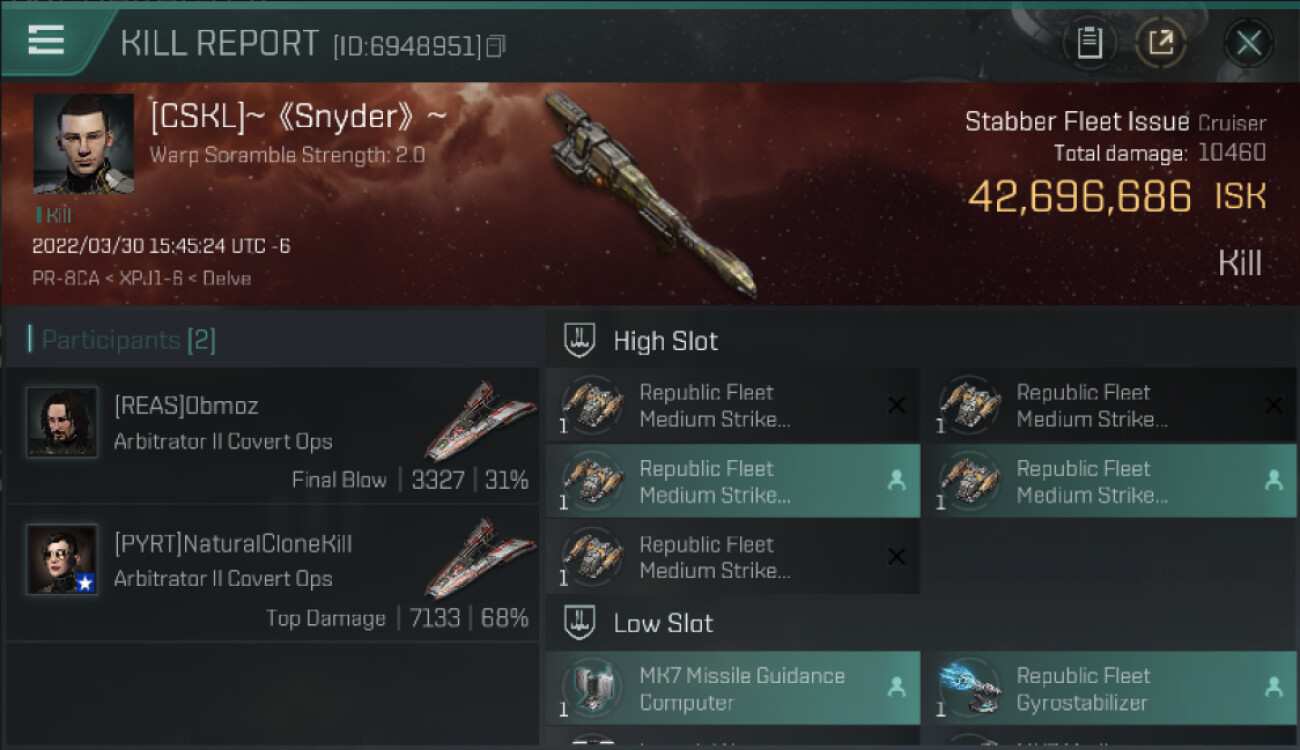The width and height of the screenshot is (1300, 750).
Task: Open Obmoz's pilot portrait
Action: 62,422
